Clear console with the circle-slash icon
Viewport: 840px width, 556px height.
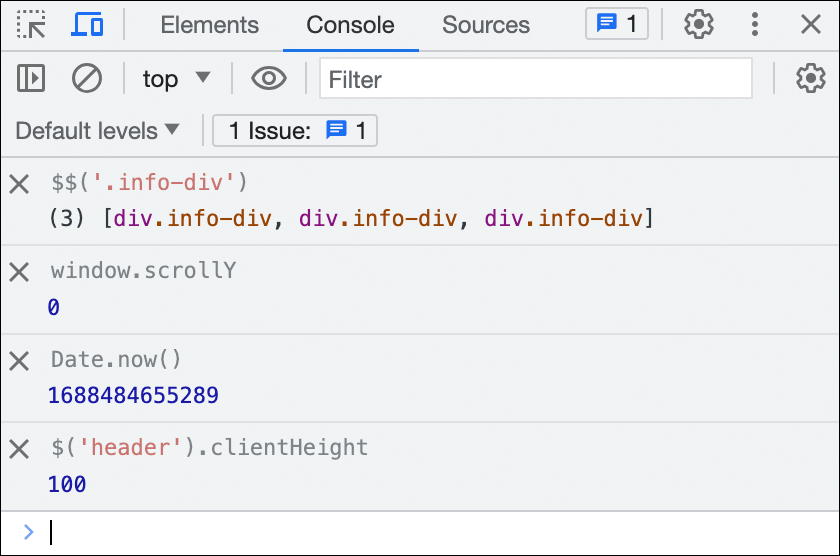[x=87, y=79]
